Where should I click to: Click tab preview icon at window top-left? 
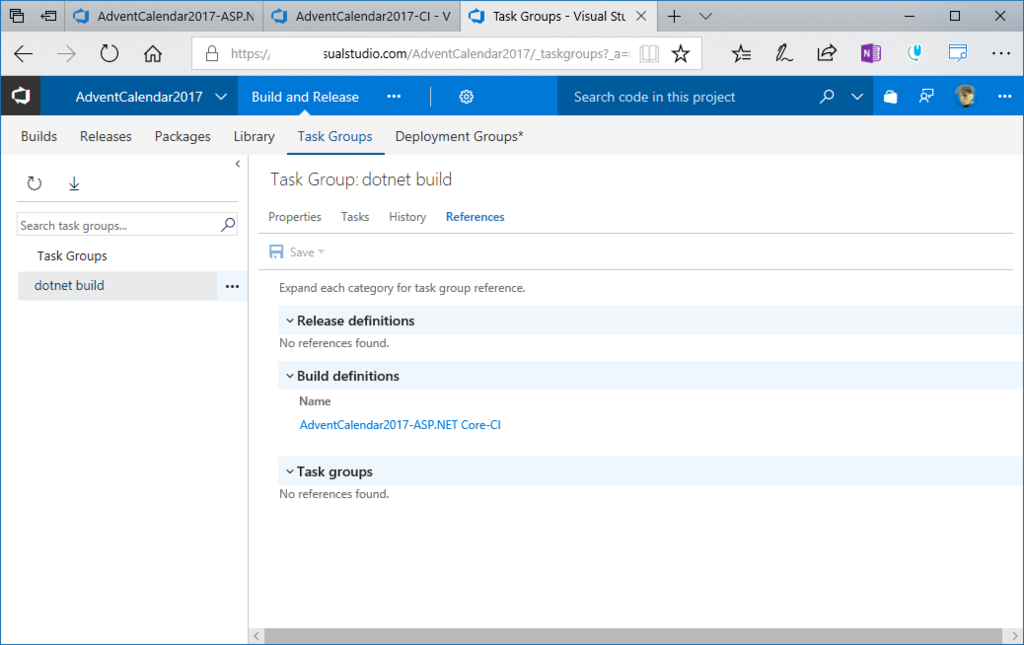17,16
